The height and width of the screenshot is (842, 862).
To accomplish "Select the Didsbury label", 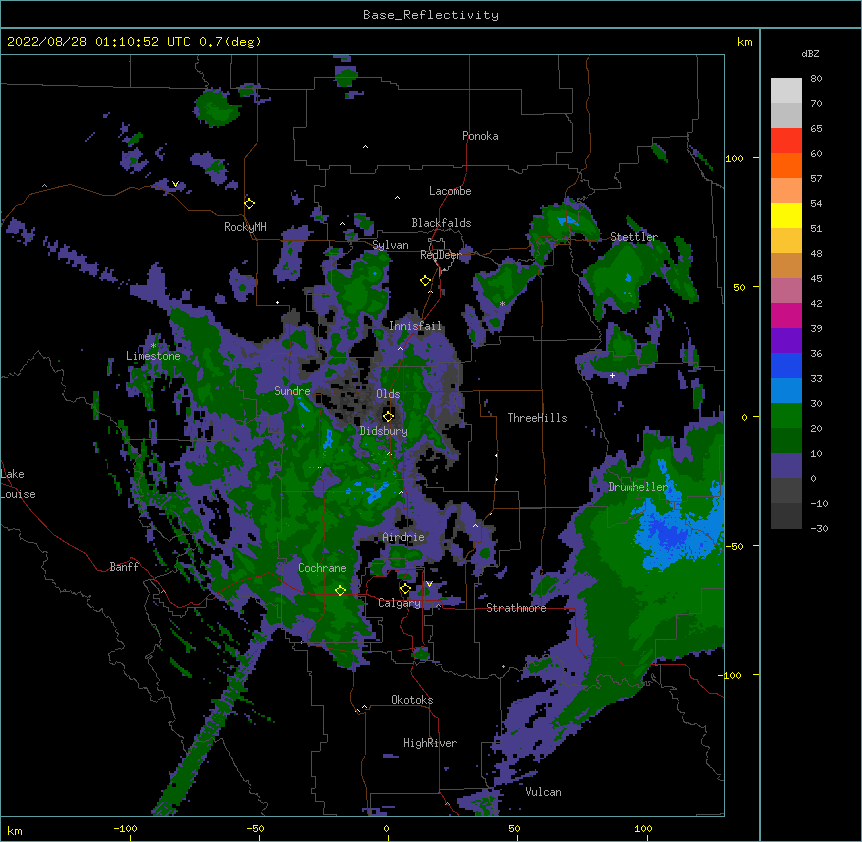I will point(383,431).
